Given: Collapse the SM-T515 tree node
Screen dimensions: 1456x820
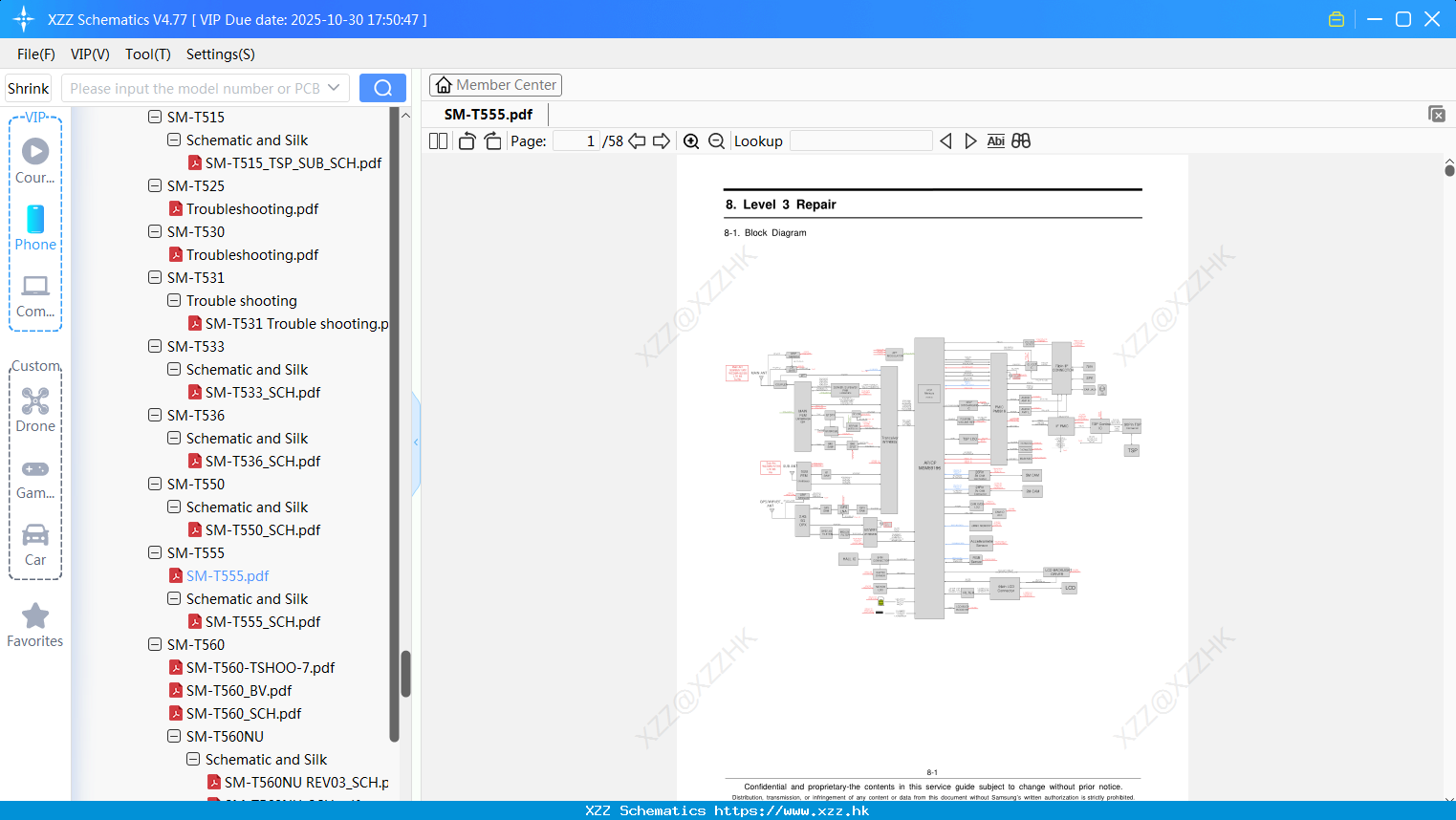Looking at the screenshot, I should coord(155,117).
